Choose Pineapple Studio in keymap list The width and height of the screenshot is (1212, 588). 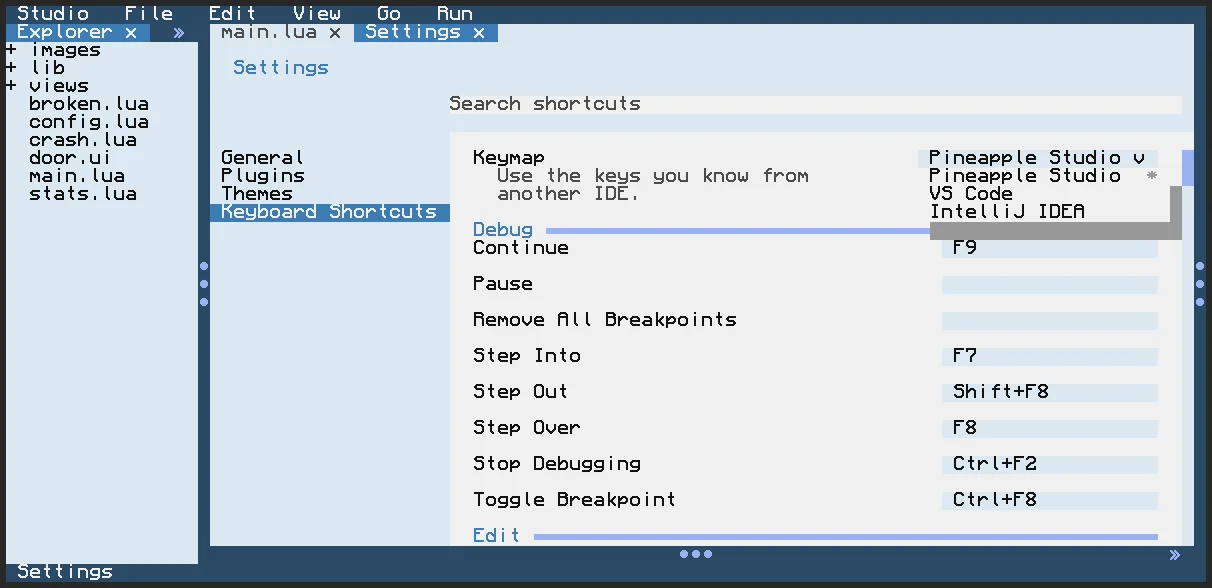[1044, 176]
